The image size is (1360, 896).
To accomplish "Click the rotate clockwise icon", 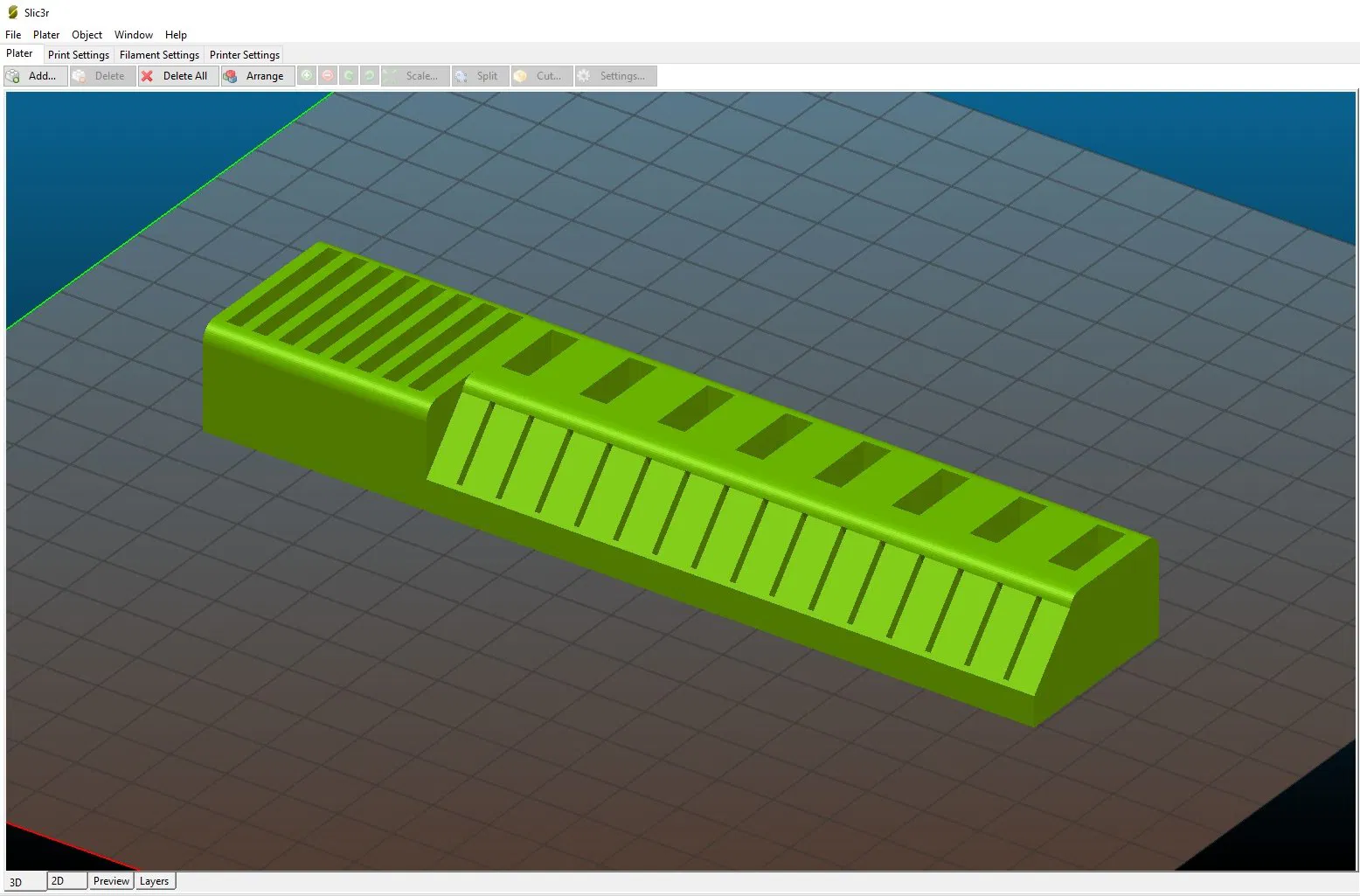I will click(370, 76).
